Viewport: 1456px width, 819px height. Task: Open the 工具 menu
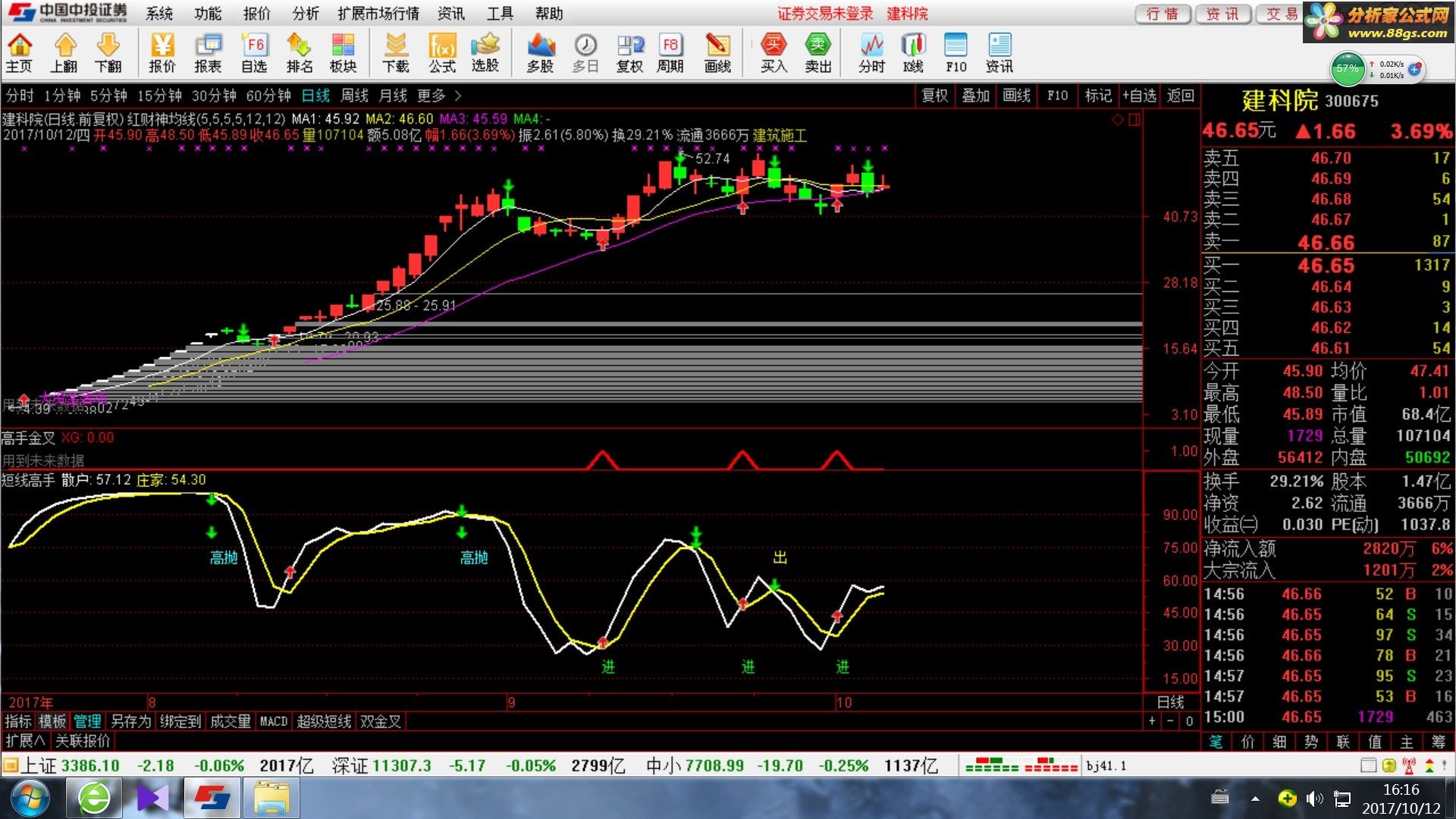500,14
